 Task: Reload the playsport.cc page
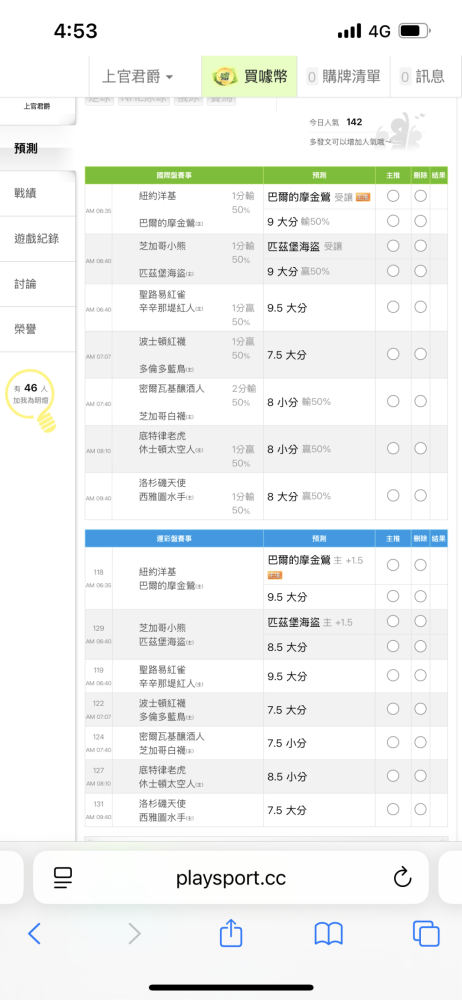[x=402, y=878]
